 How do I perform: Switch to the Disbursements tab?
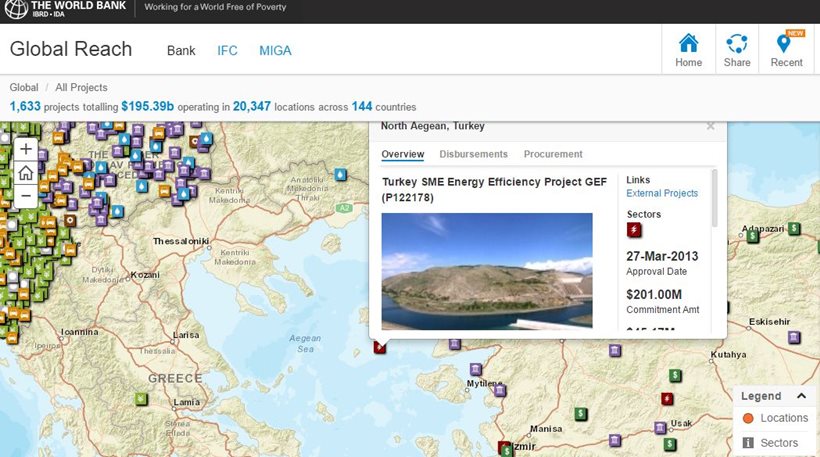pos(473,154)
